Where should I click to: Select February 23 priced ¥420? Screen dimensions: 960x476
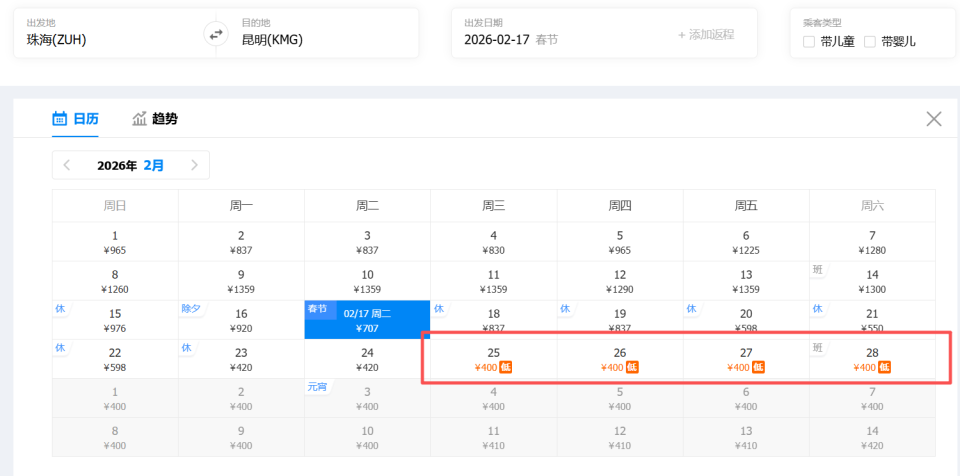coord(241,360)
